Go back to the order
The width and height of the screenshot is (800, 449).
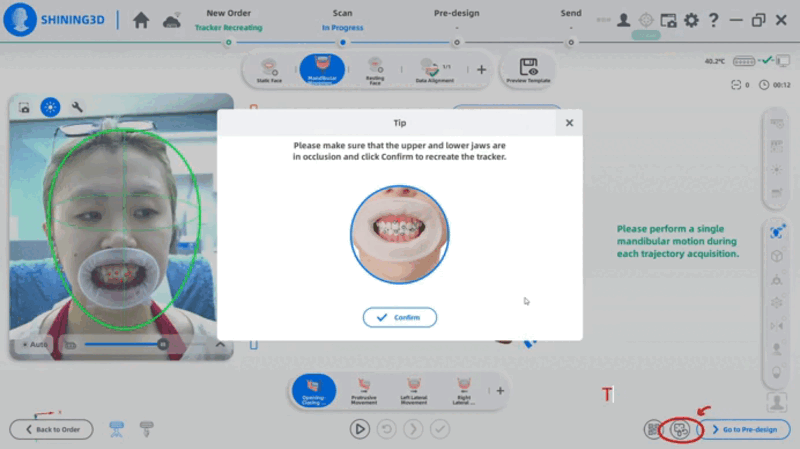52,430
